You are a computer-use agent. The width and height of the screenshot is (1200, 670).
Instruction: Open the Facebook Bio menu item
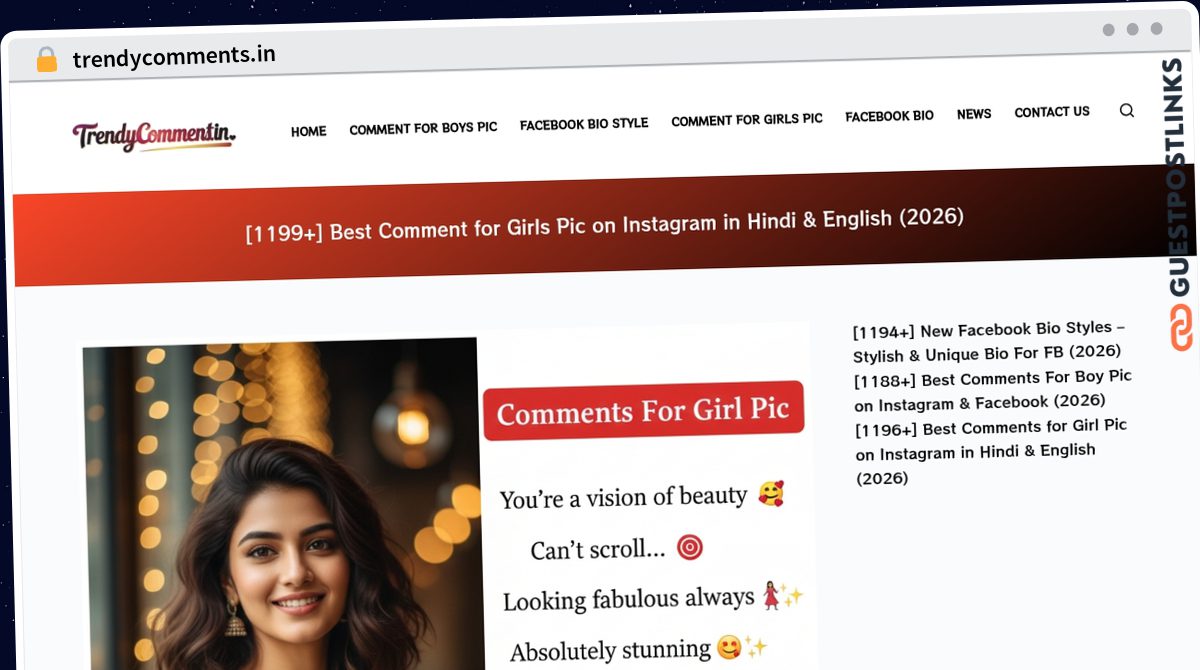(889, 116)
